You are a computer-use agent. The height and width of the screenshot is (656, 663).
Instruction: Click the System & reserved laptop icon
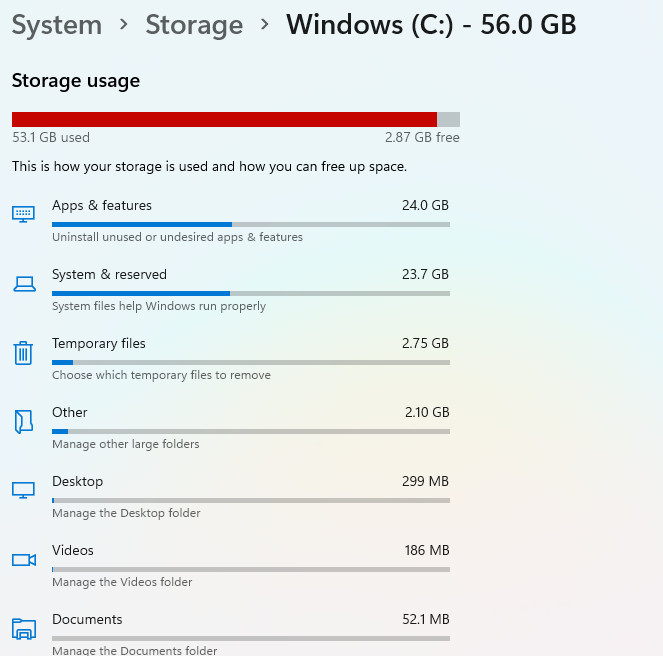pyautogui.click(x=23, y=284)
